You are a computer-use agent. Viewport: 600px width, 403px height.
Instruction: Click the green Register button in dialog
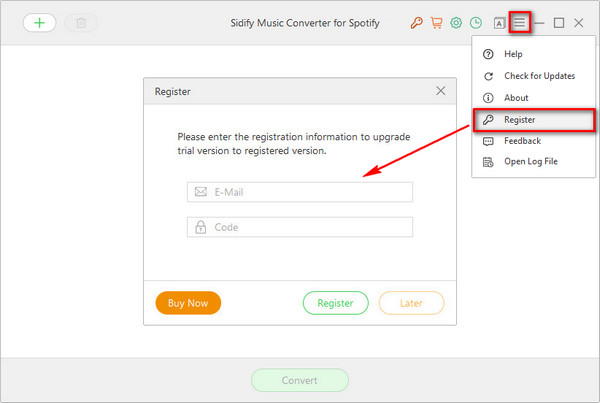[336, 303]
